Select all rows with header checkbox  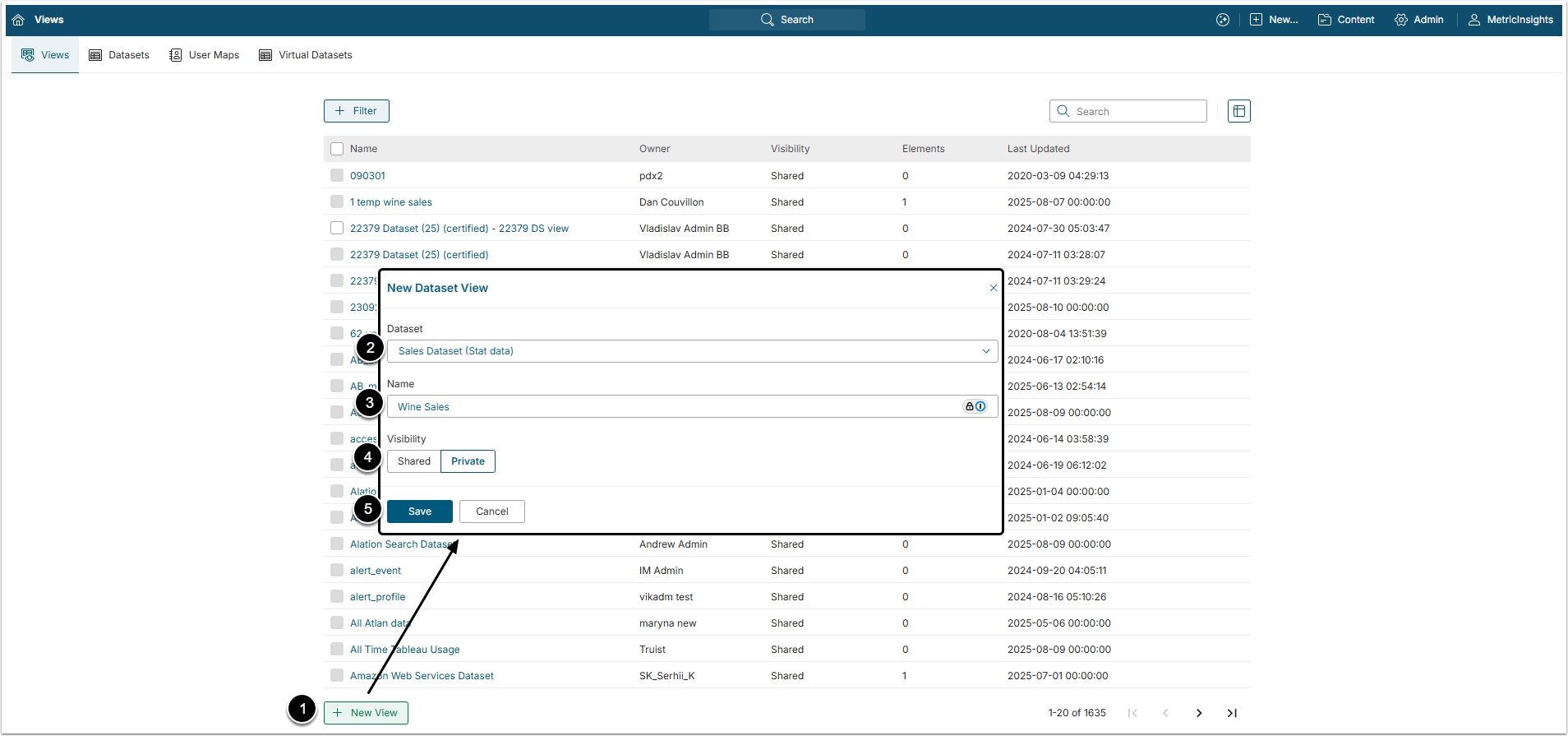coord(337,149)
